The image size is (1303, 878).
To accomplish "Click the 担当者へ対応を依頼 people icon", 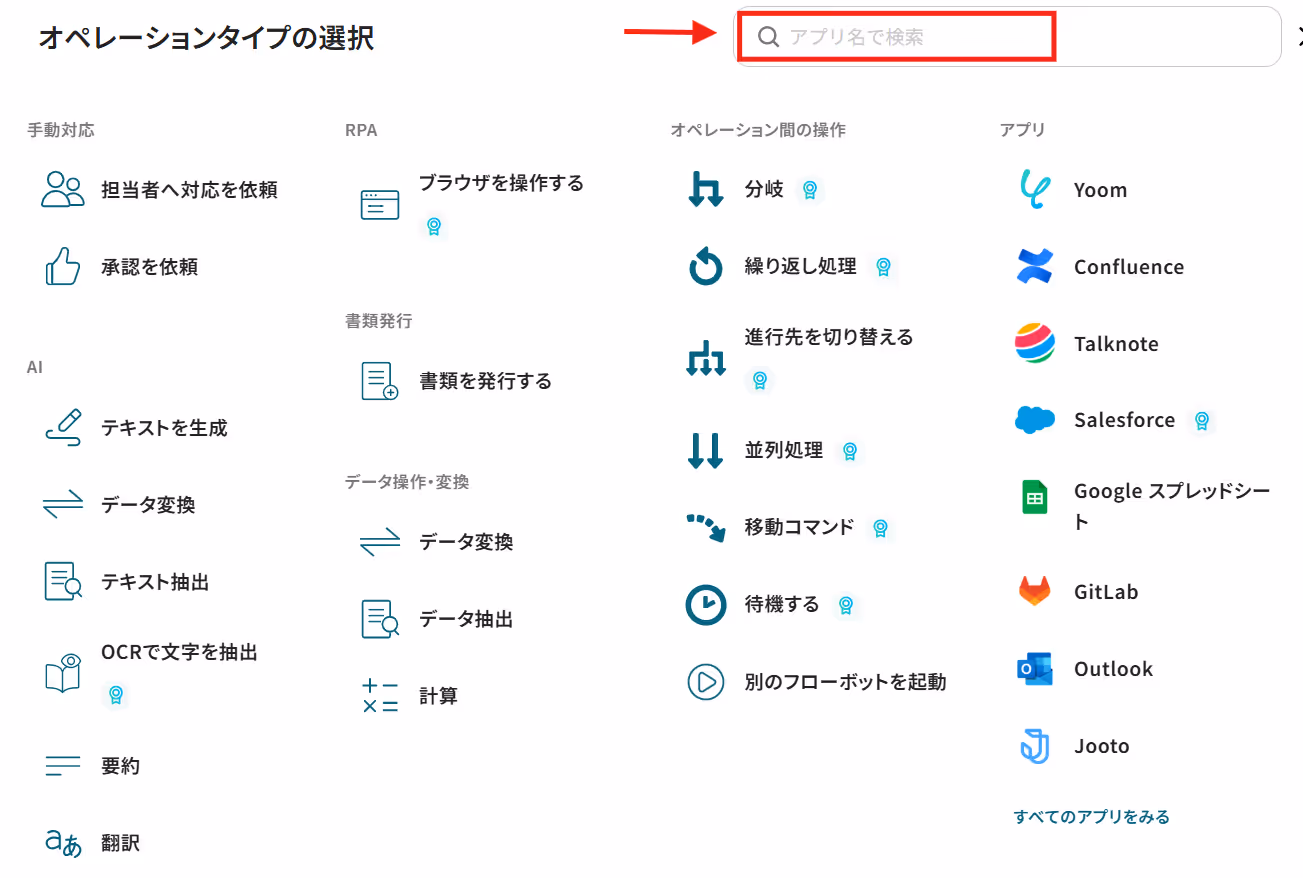I will 63,189.
